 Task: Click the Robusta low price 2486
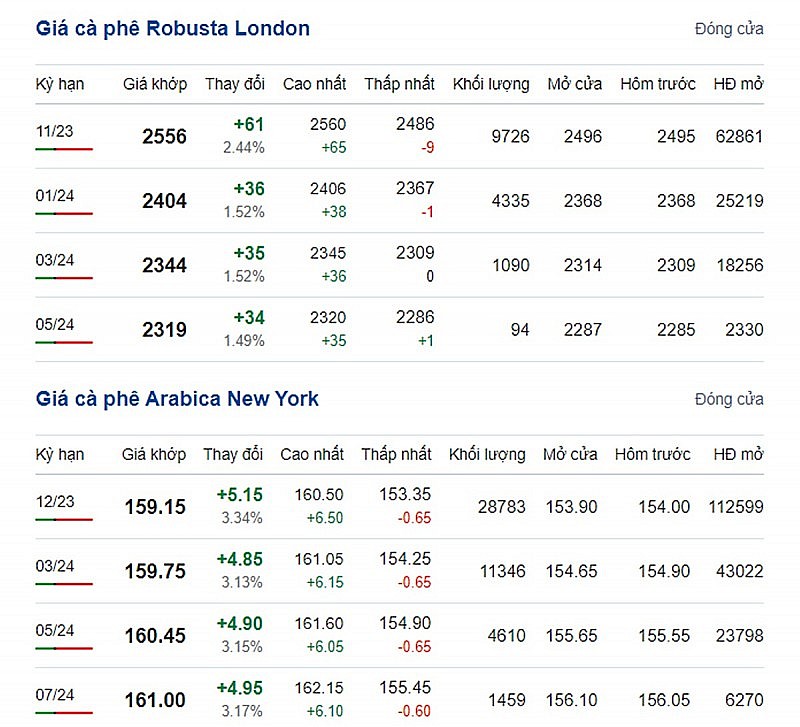(415, 124)
